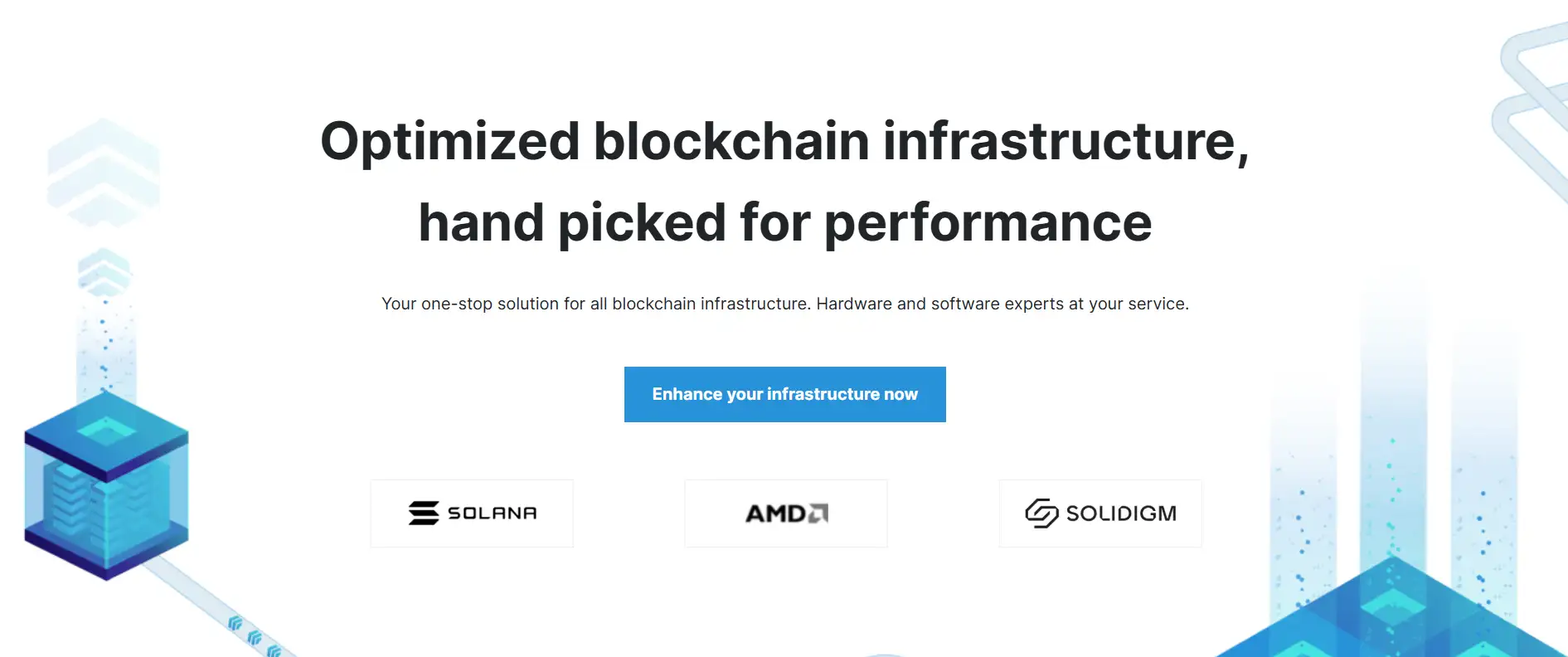The image size is (1568, 657).
Task: Click the AMD wordmark letters
Action: tap(774, 514)
